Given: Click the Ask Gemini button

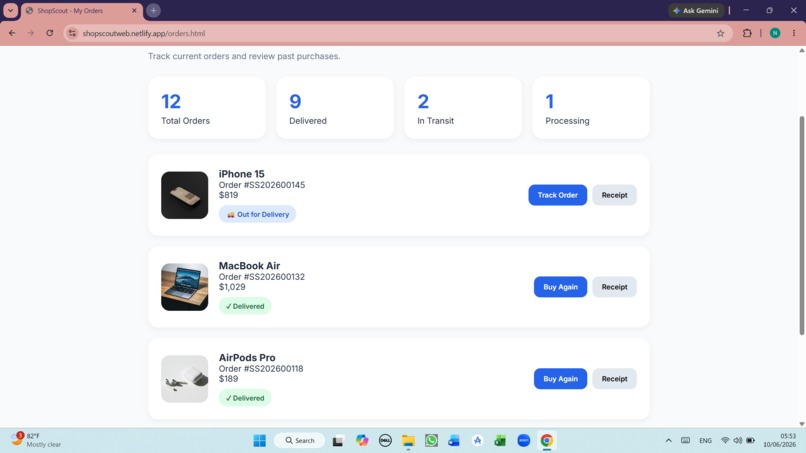Looking at the screenshot, I should [696, 10].
